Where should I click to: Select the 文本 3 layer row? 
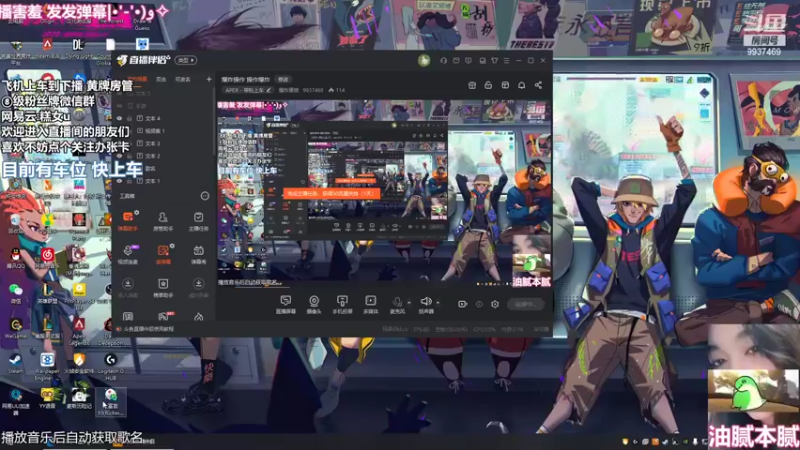click(x=164, y=144)
